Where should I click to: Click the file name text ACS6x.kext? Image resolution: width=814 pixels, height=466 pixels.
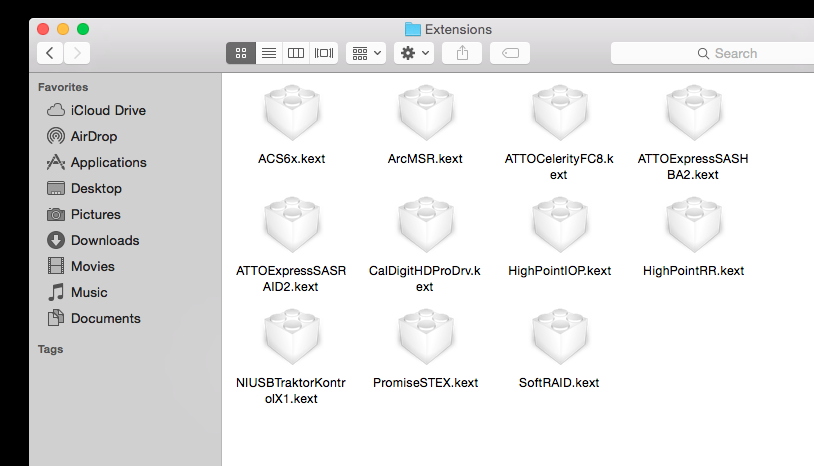(x=292, y=159)
